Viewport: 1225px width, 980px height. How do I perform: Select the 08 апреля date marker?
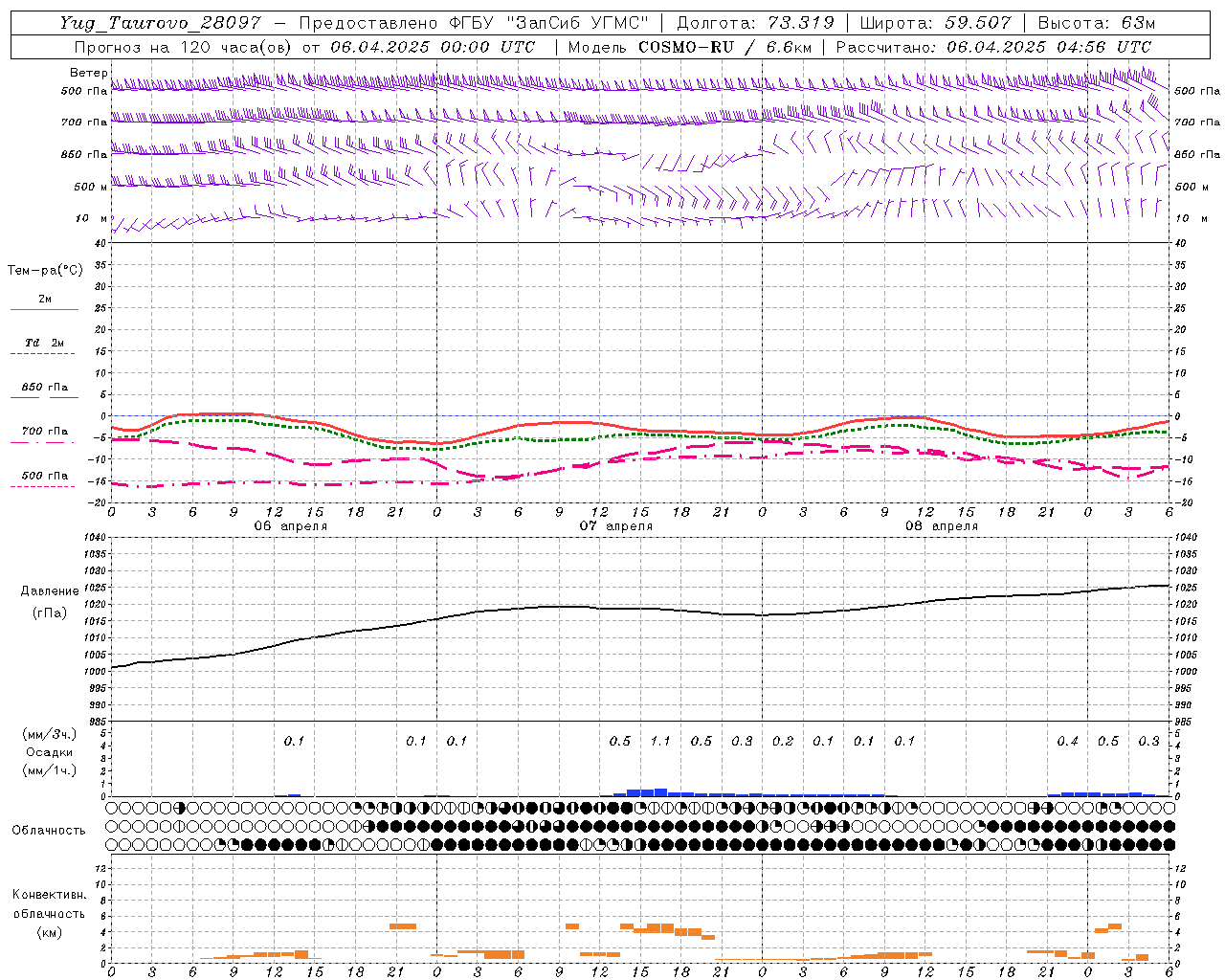(x=942, y=526)
